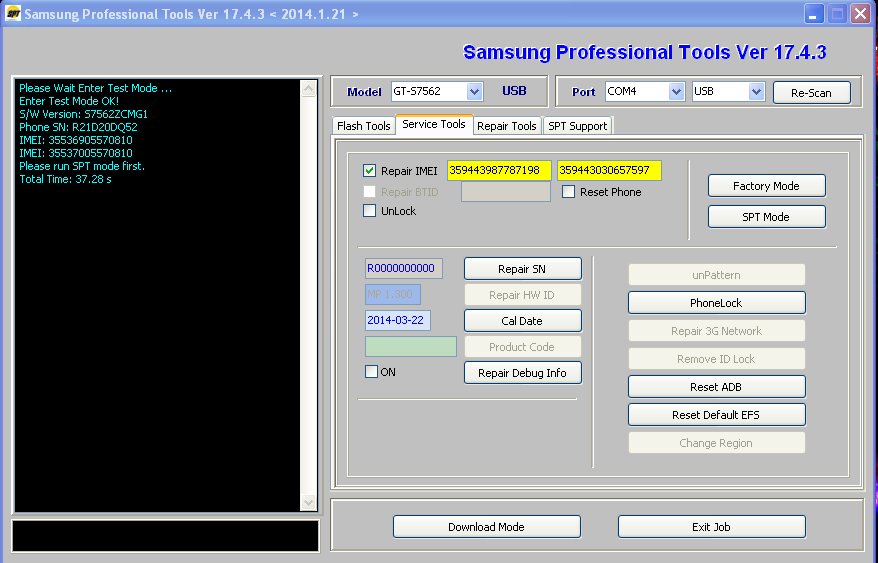Activate SPT Mode button

pyautogui.click(x=766, y=217)
